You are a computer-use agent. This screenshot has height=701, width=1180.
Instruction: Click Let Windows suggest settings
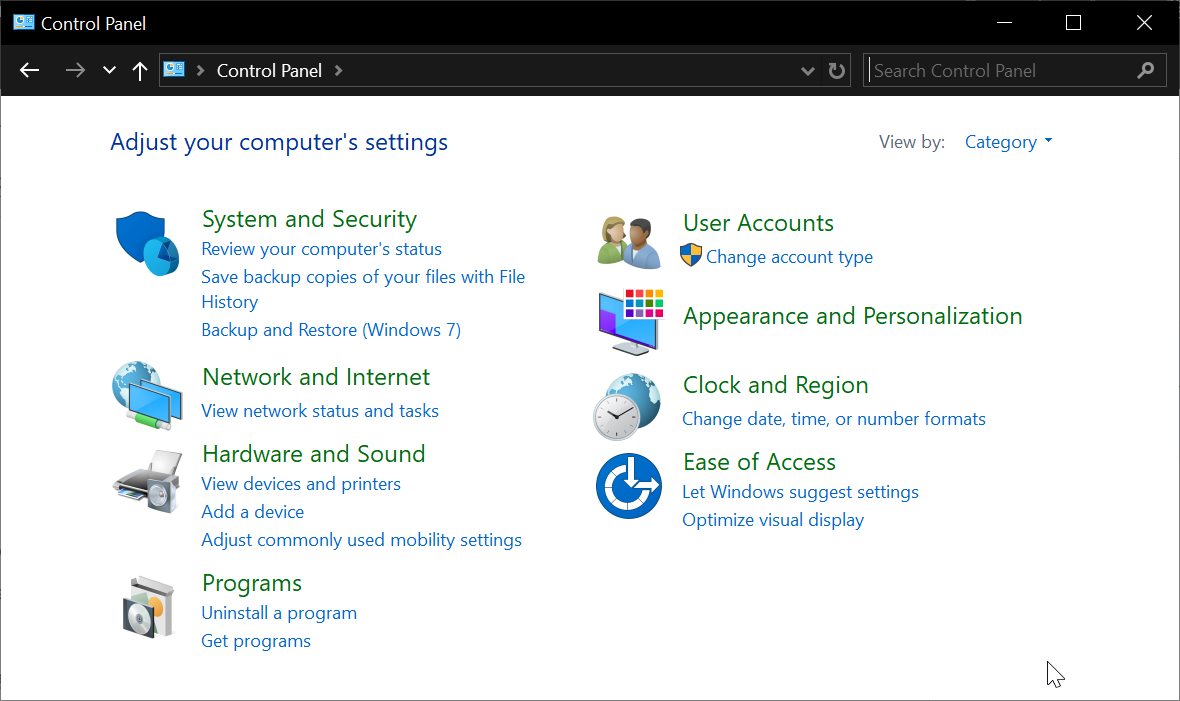coord(801,492)
